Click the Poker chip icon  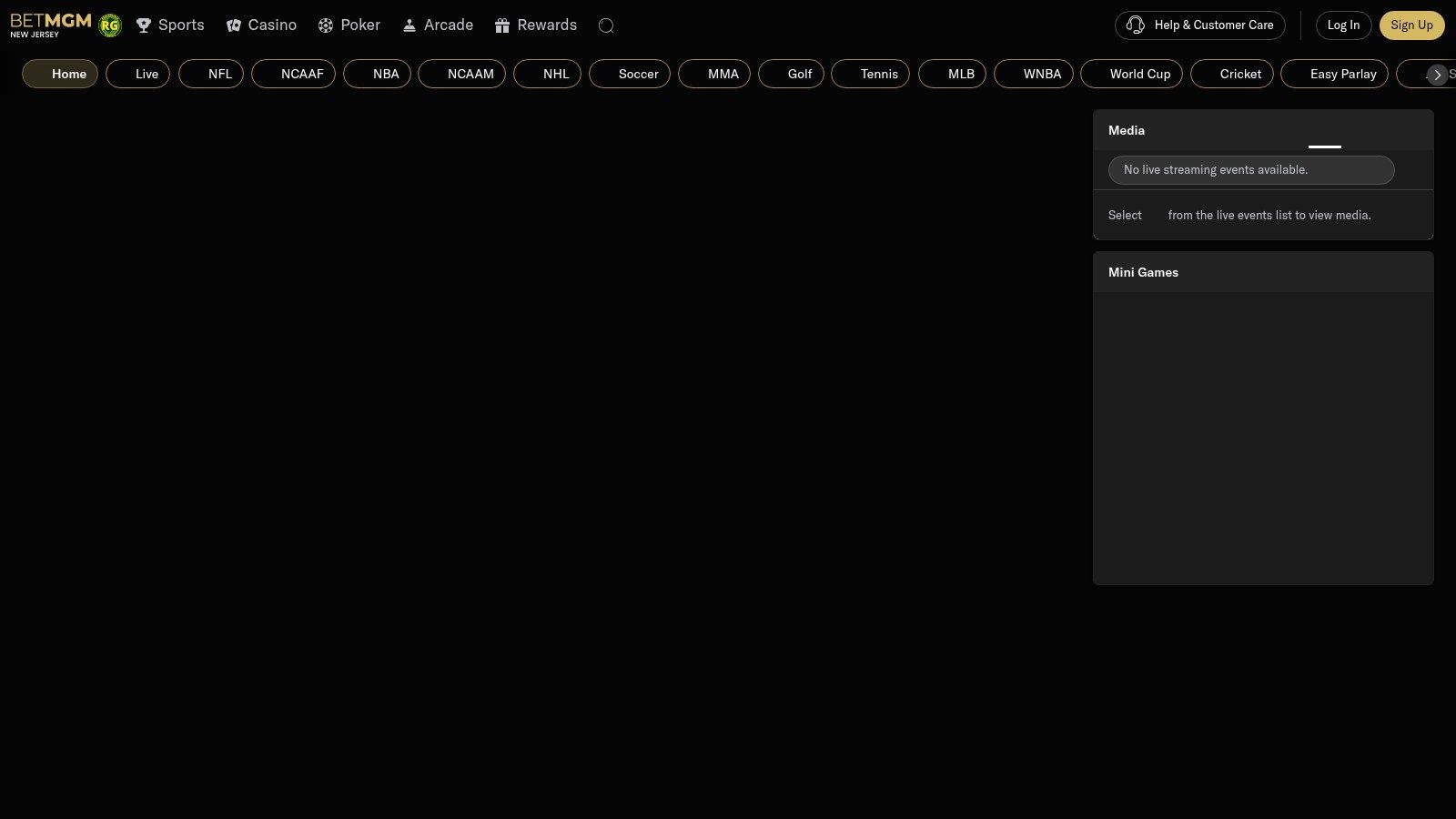(326, 25)
